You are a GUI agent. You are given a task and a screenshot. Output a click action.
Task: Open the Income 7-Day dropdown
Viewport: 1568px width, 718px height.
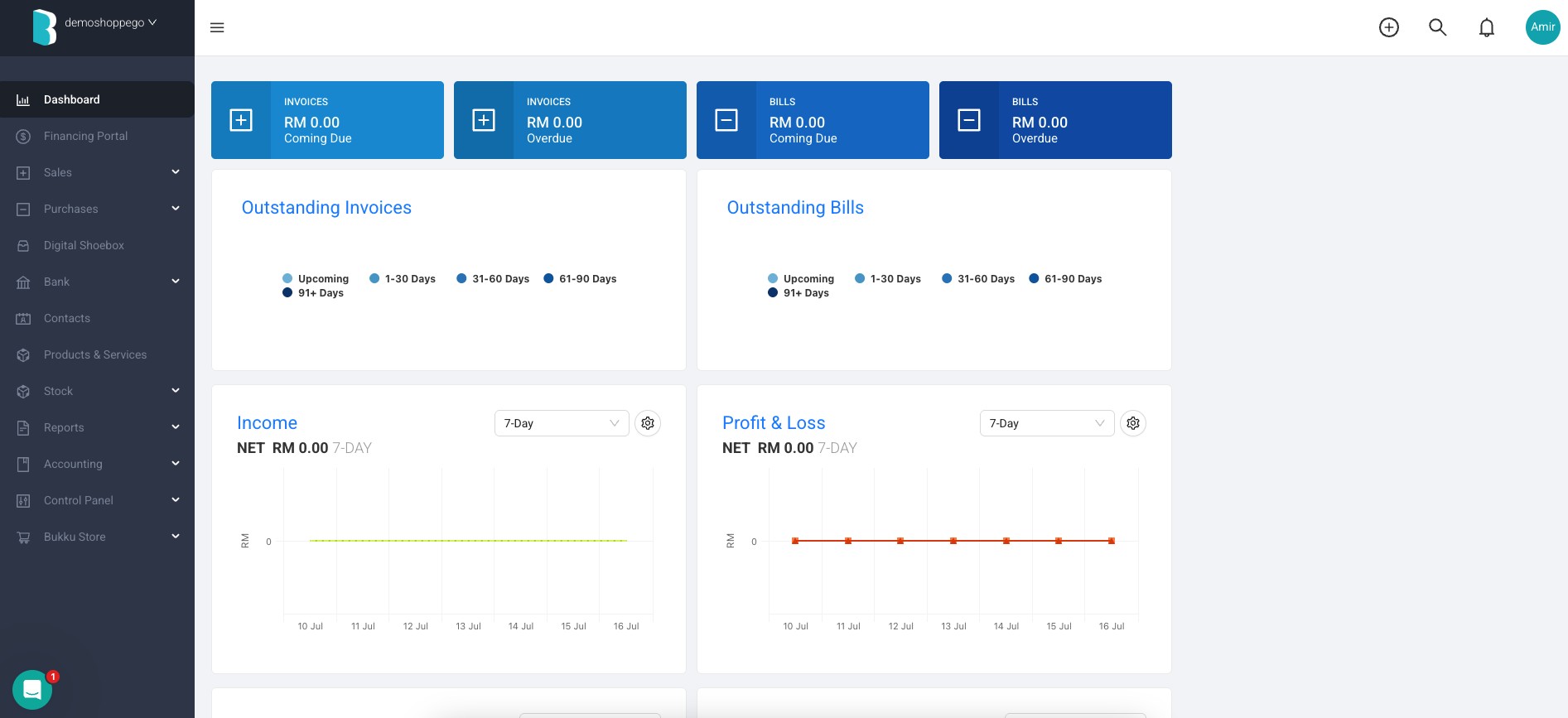point(562,423)
